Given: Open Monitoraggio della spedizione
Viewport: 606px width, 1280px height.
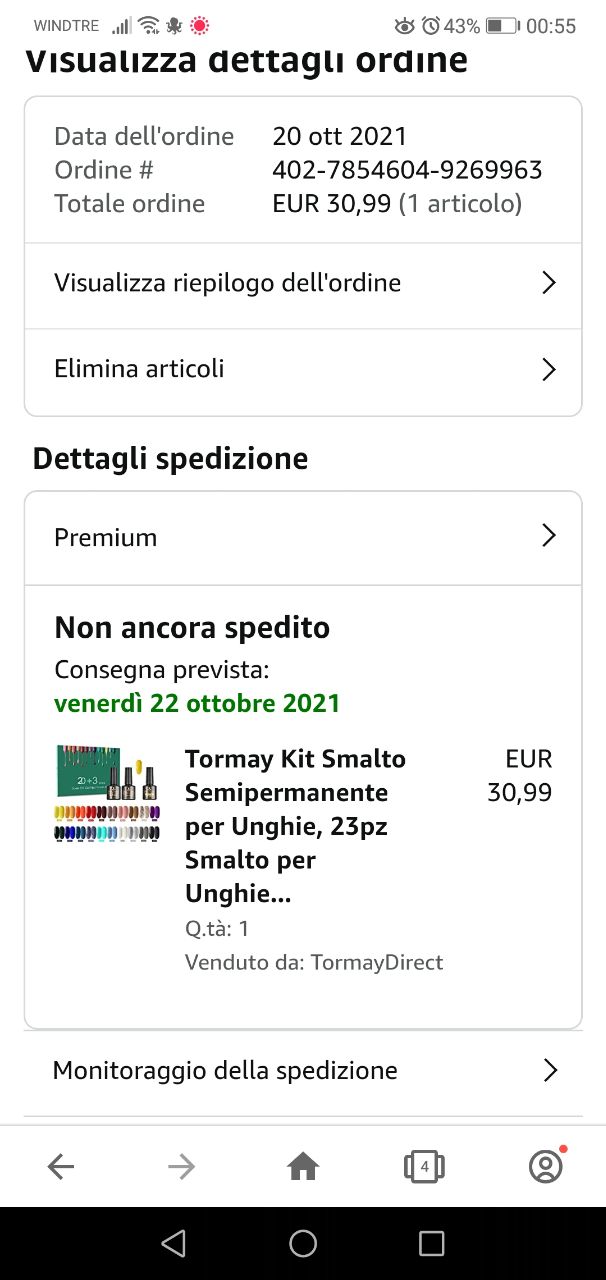Looking at the screenshot, I should pos(303,1073).
